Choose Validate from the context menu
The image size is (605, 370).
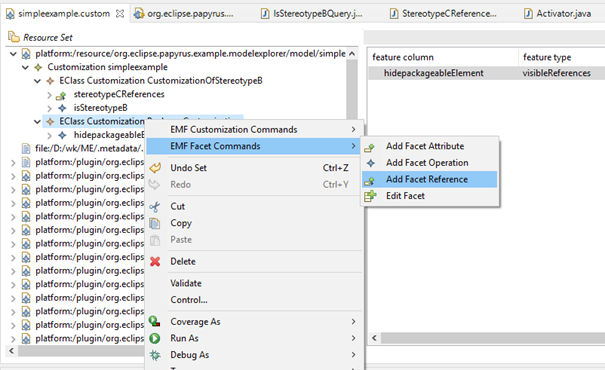(x=186, y=283)
